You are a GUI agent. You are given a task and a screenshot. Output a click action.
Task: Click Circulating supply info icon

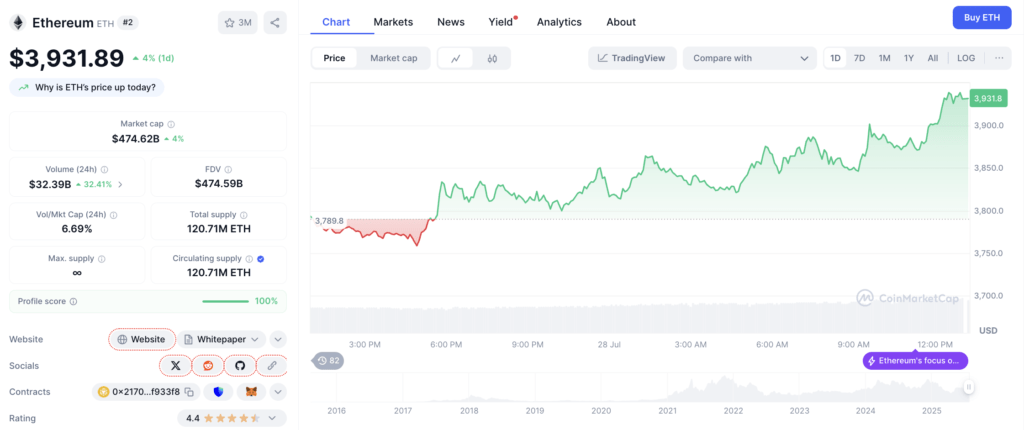249,259
